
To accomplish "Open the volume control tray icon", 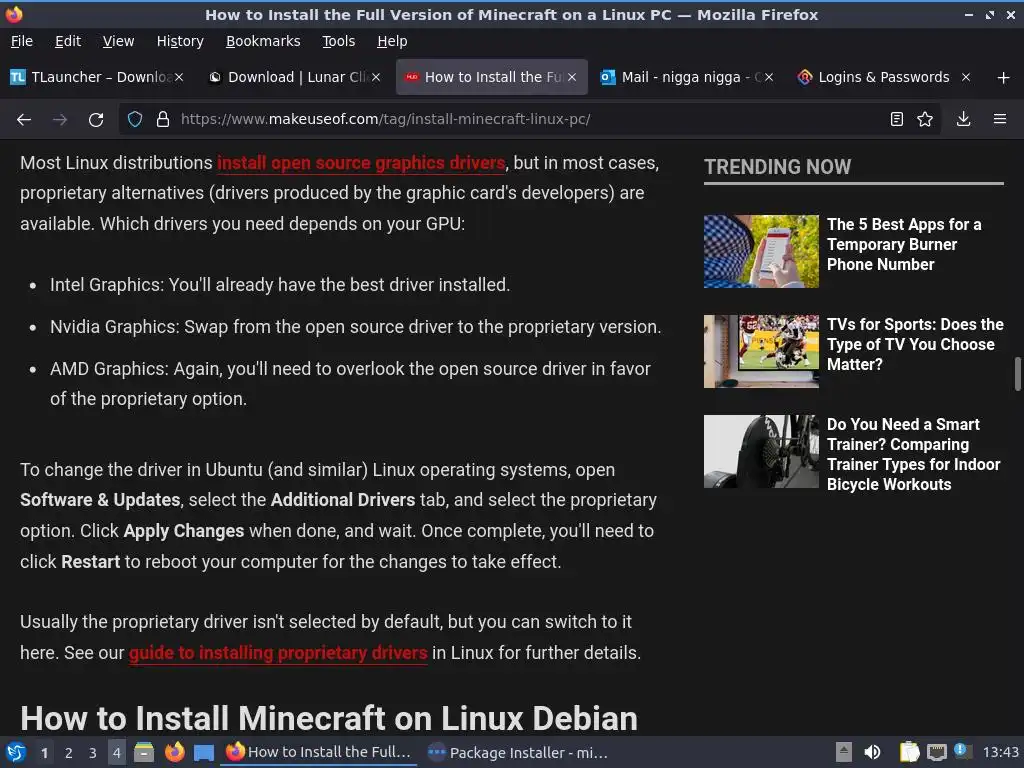I will coord(872,752).
